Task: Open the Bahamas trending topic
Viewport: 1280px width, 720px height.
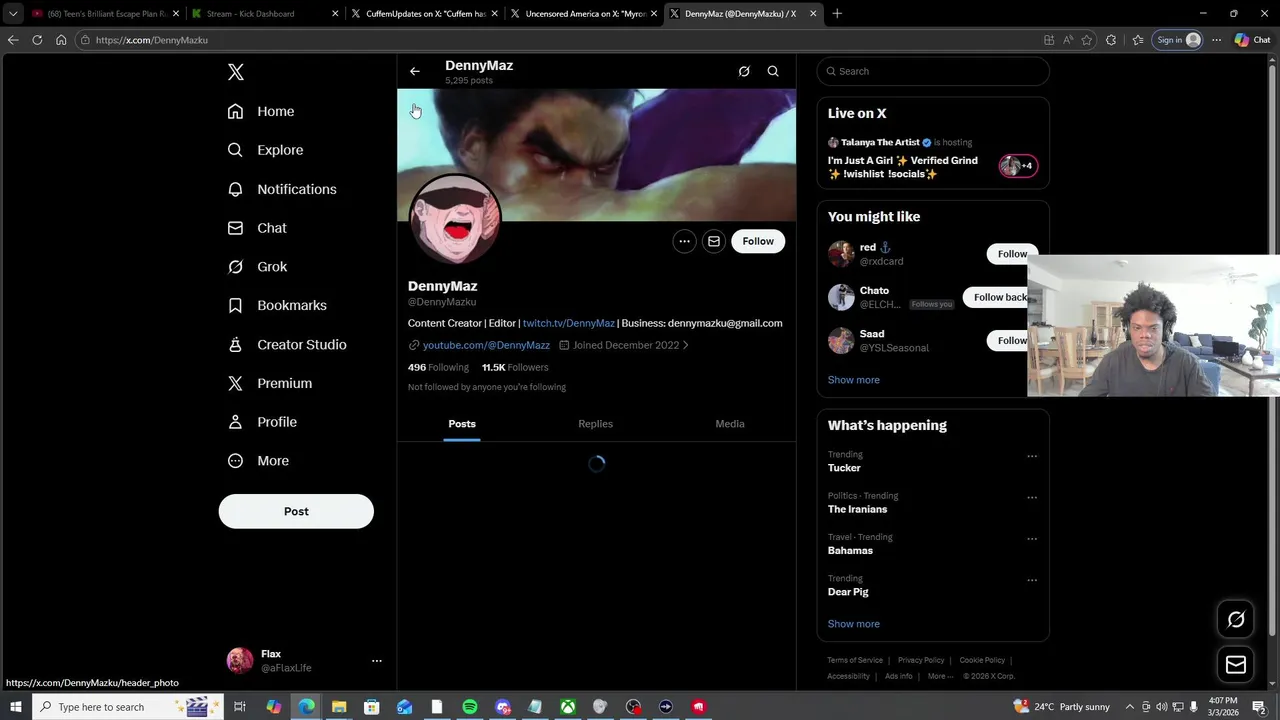Action: (x=850, y=551)
